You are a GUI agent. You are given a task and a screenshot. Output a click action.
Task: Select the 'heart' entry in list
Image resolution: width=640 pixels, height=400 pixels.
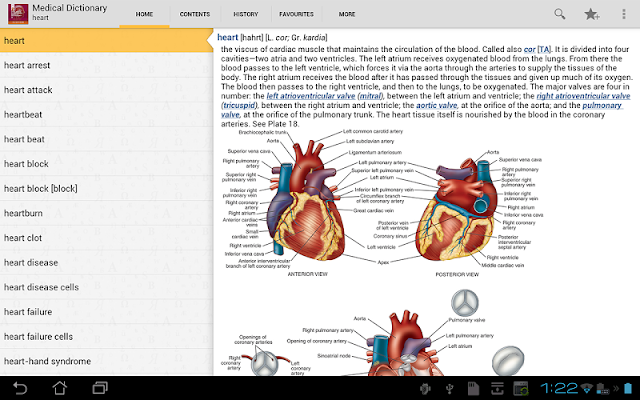107,40
